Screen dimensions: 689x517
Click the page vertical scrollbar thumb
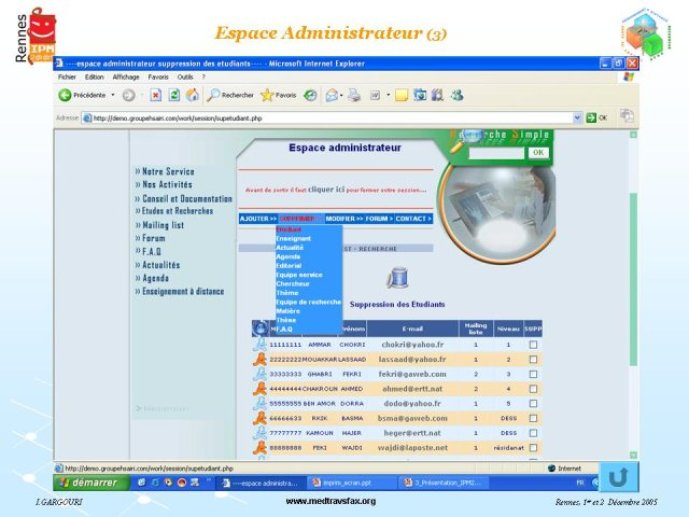click(633, 279)
